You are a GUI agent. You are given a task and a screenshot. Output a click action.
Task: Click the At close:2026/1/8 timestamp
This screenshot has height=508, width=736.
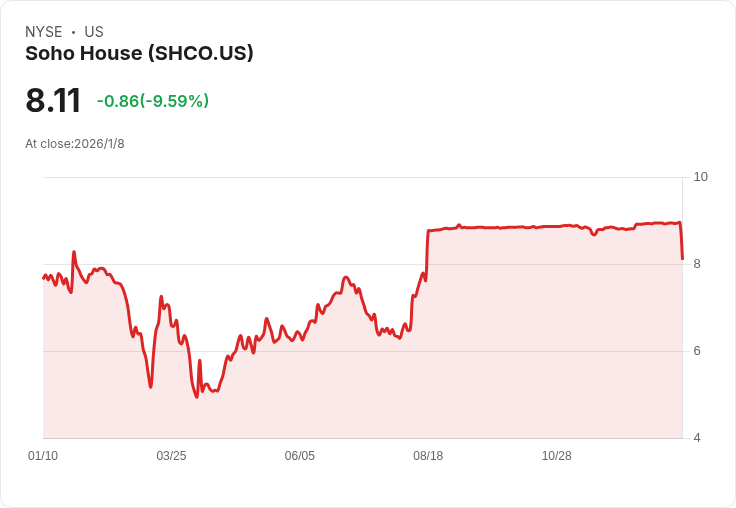[75, 144]
